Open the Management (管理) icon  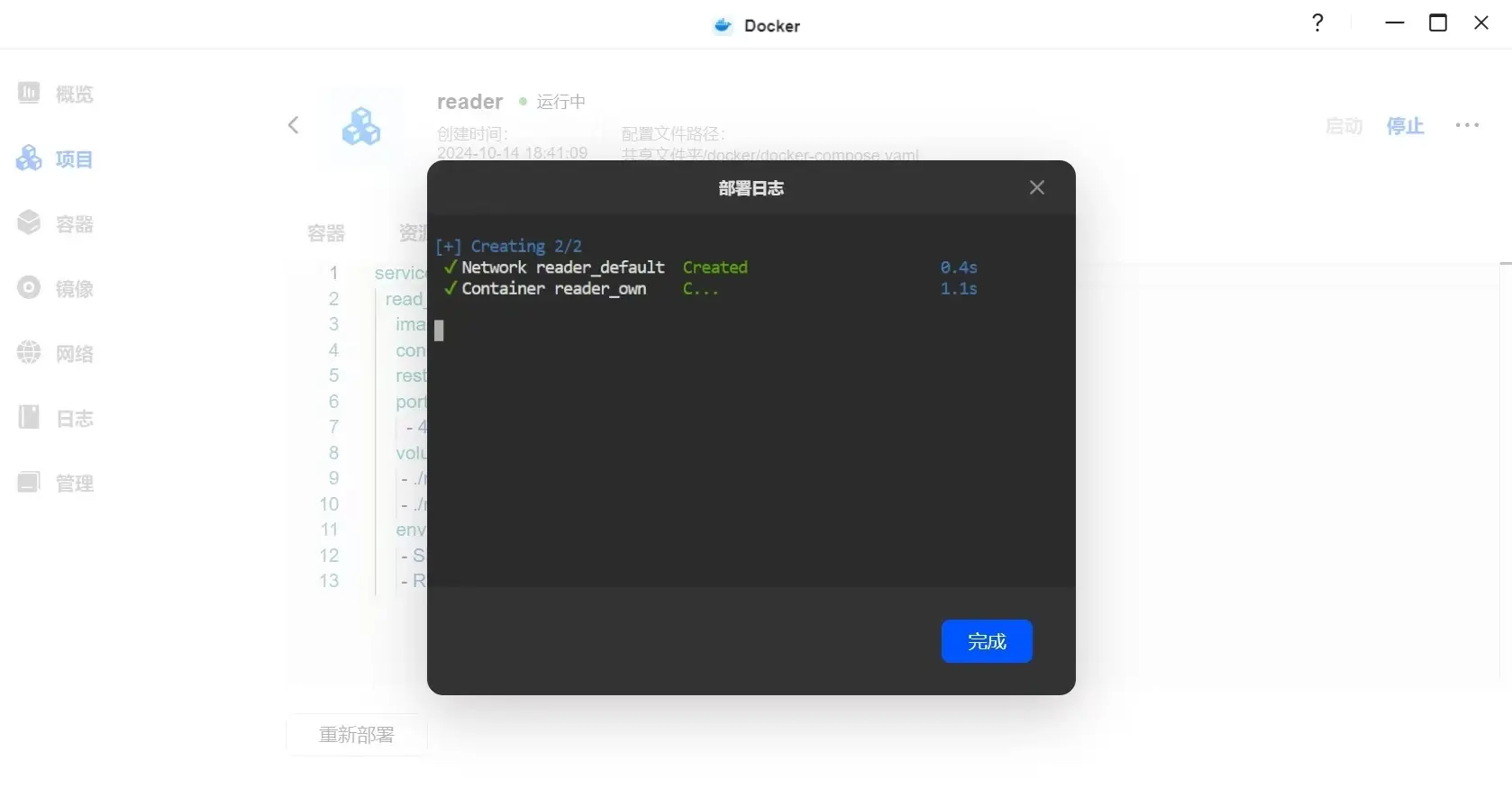coord(29,483)
